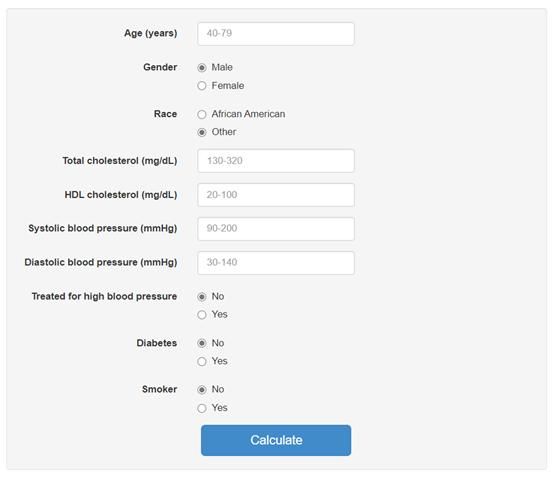Screen dimensions: 554x486
Task: Click the blue Calculate button
Action: (x=276, y=440)
